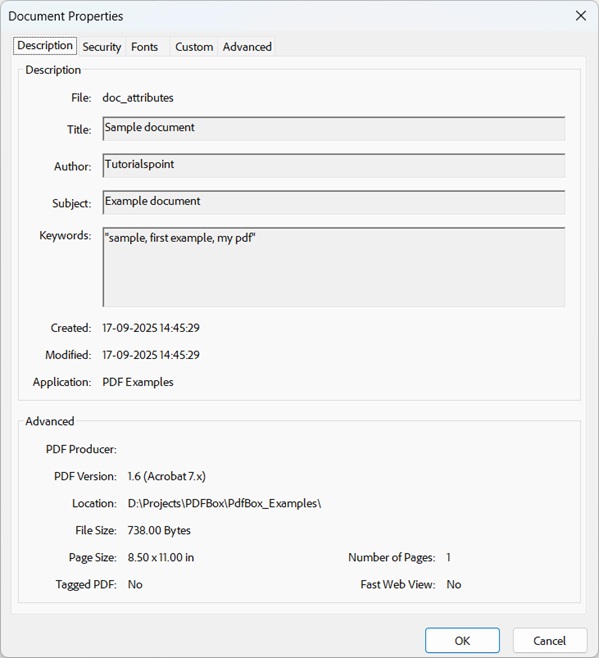600x658 pixels.
Task: Place cursor in the Keywords text box
Action: (x=333, y=267)
